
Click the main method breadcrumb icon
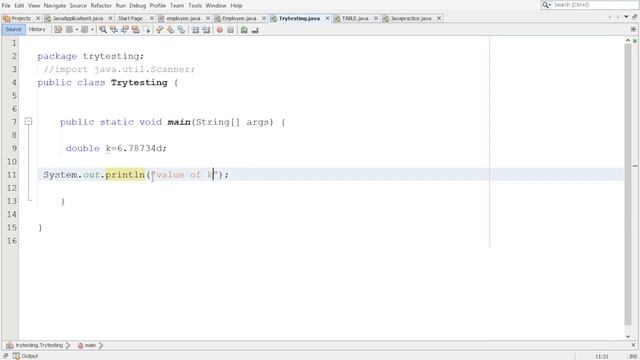pyautogui.click(x=80, y=345)
